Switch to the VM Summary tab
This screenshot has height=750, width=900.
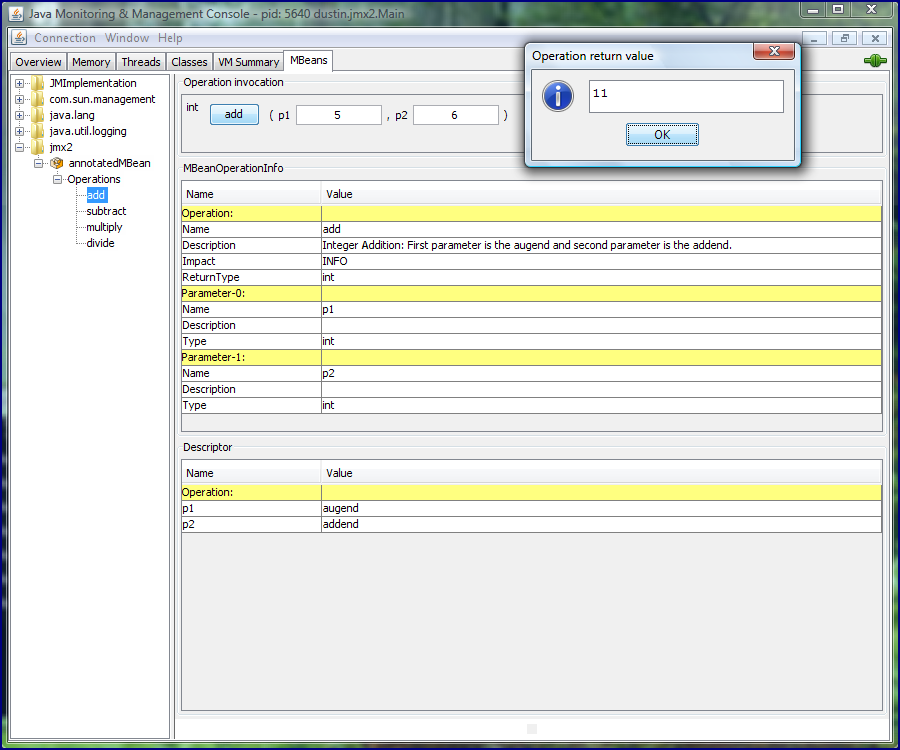pos(249,62)
